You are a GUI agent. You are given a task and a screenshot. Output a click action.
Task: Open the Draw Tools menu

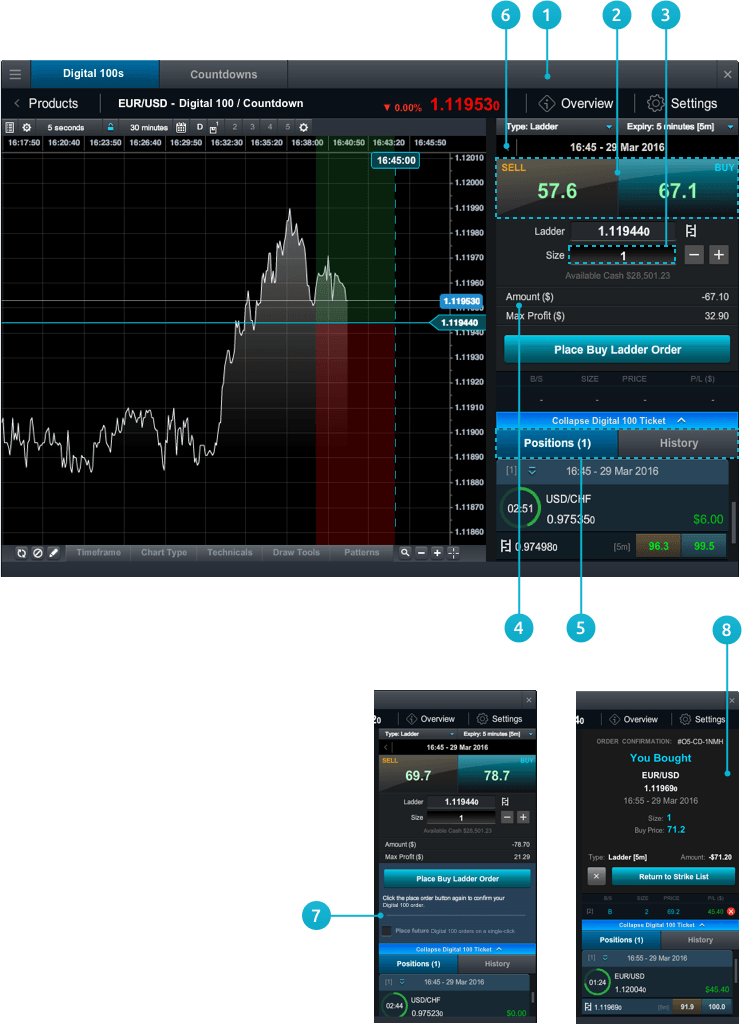pyautogui.click(x=296, y=552)
